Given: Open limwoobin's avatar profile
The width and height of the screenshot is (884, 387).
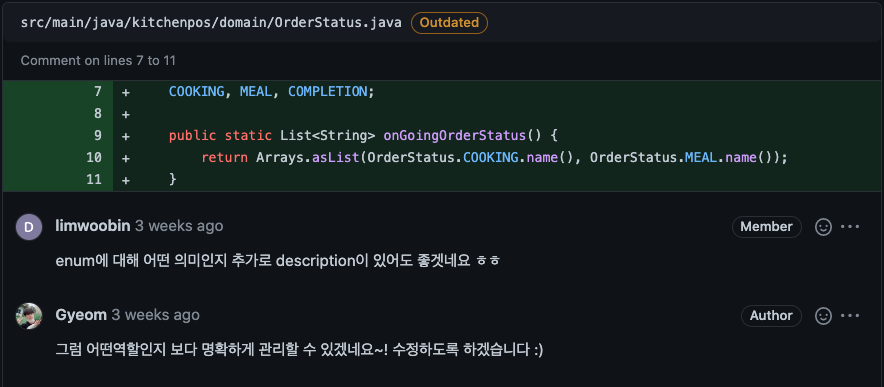Looking at the screenshot, I should click(x=29, y=227).
